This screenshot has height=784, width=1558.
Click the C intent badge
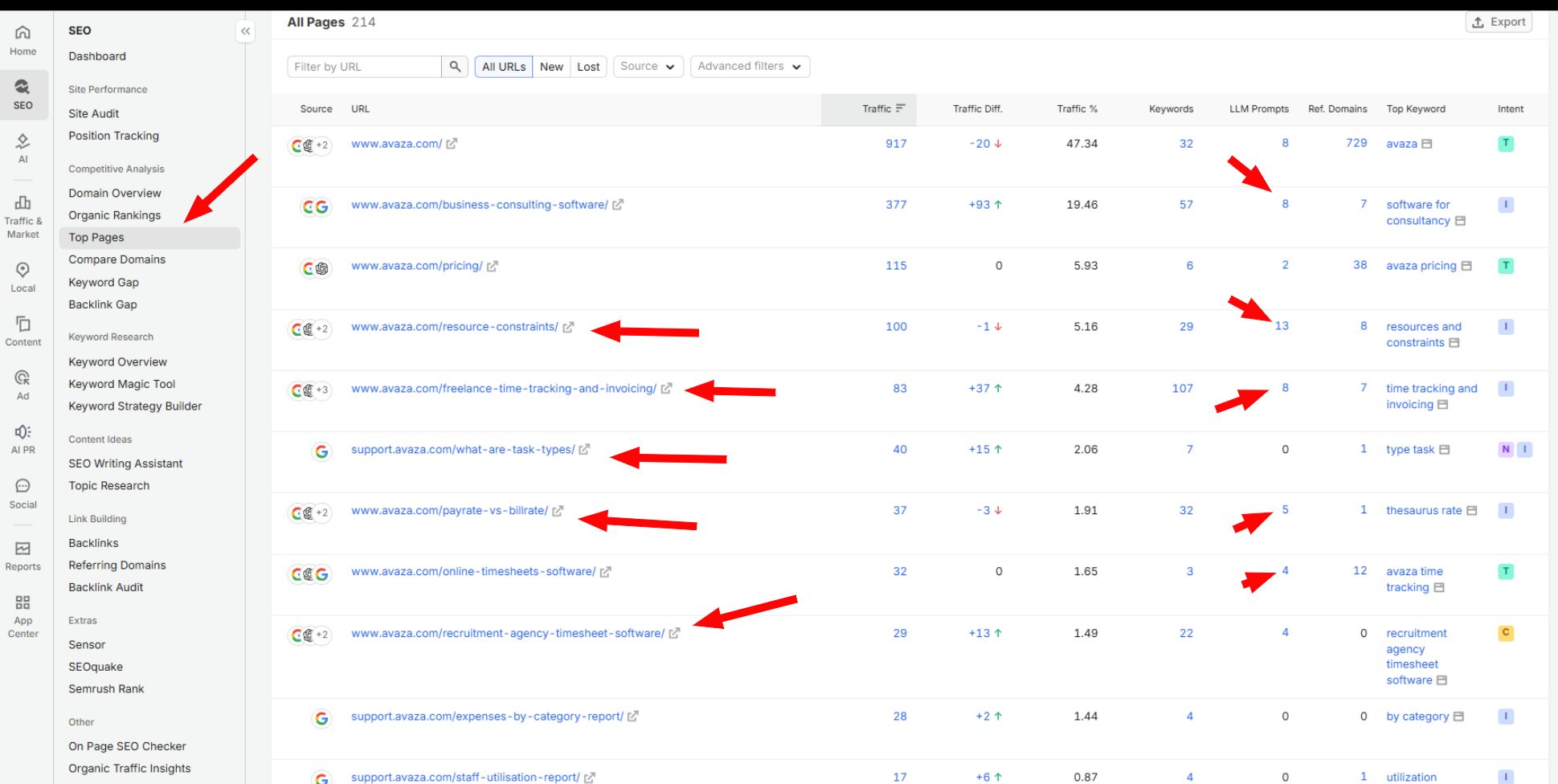click(x=1506, y=633)
